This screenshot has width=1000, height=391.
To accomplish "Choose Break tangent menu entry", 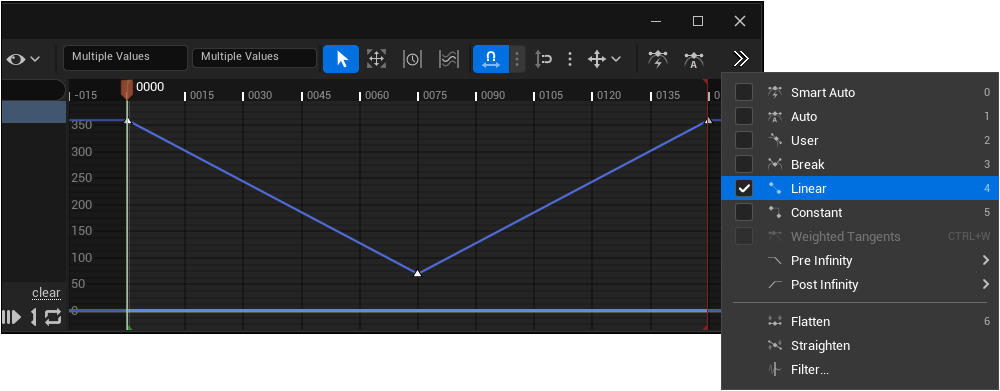I will coord(860,165).
